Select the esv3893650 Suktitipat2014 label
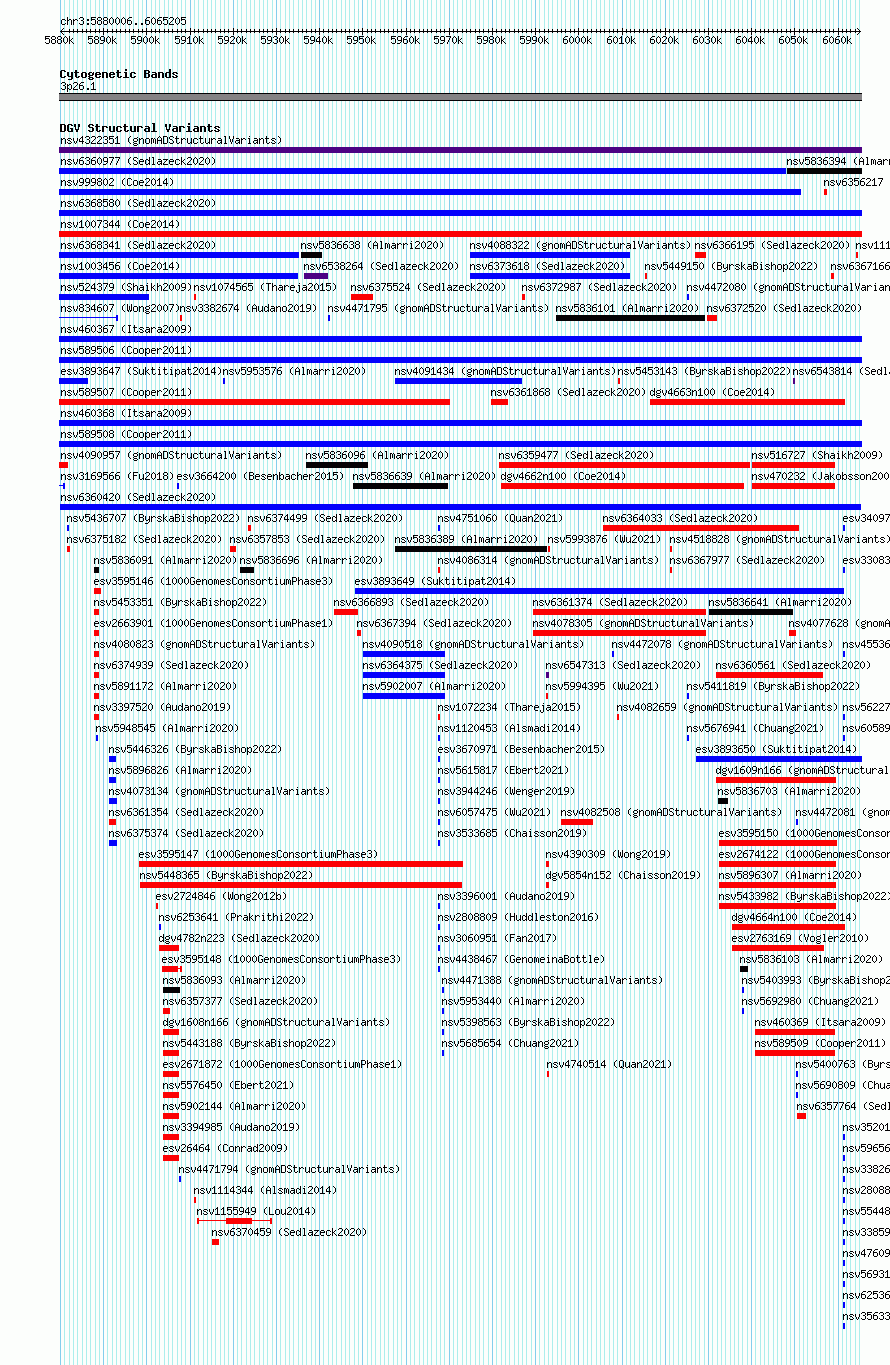890x1365 pixels. 776,750
